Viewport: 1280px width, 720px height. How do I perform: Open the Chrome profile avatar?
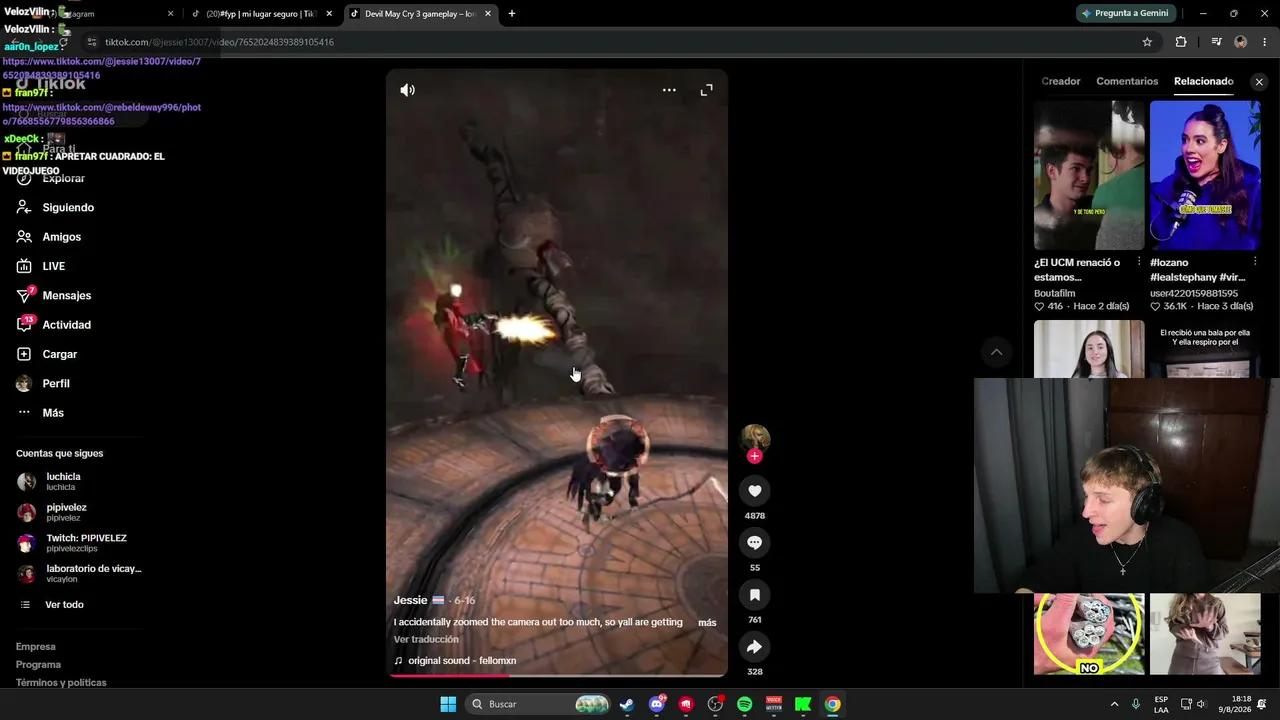(1241, 42)
